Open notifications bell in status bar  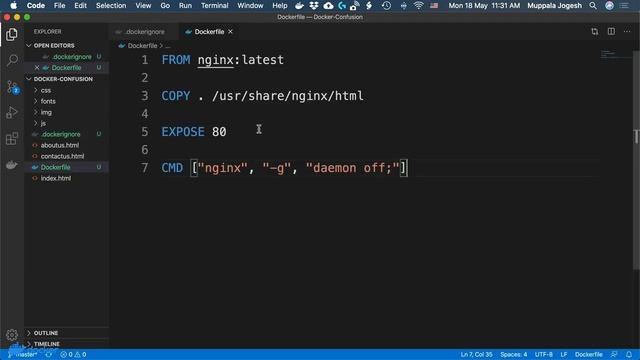tap(629, 355)
